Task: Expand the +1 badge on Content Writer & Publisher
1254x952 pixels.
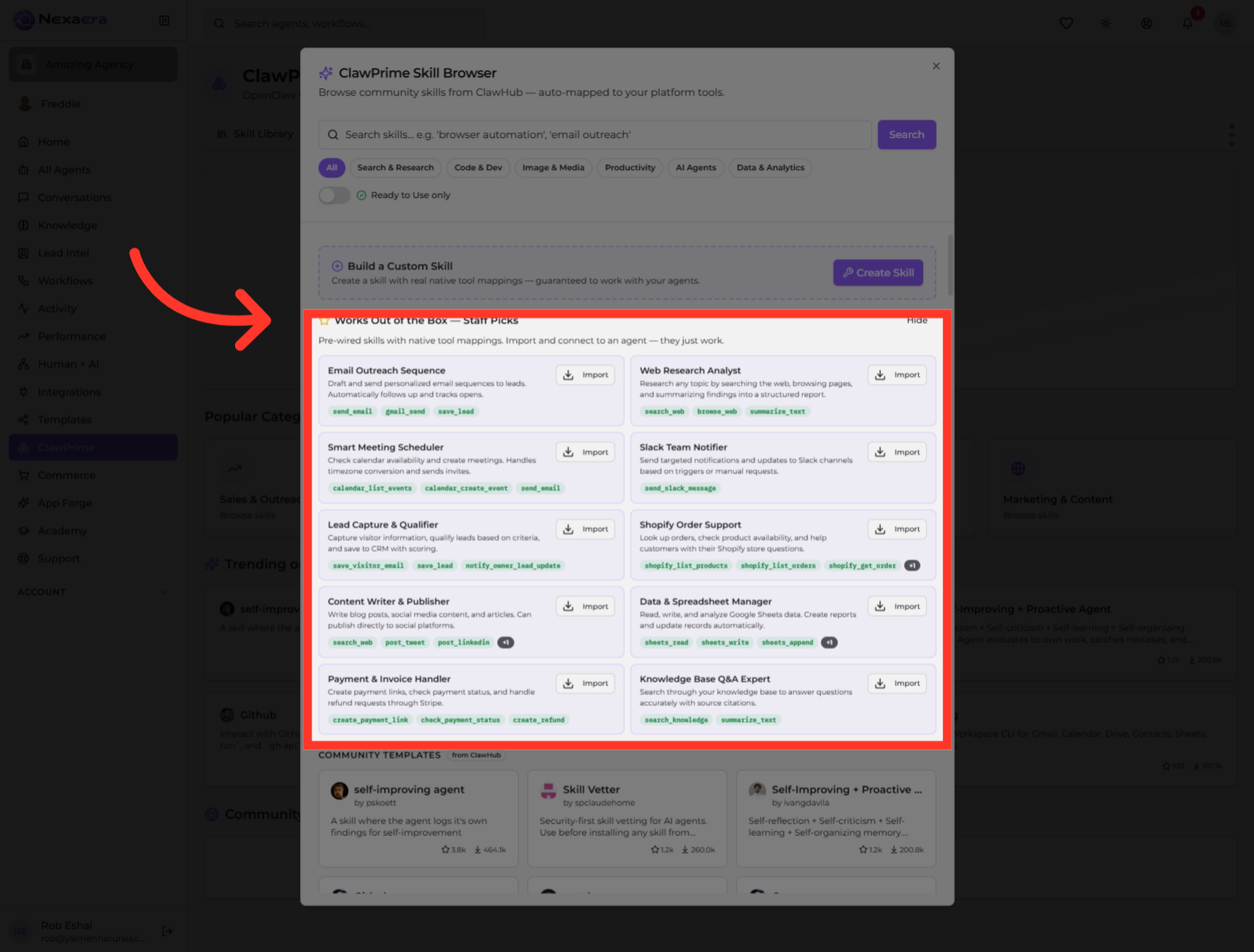Action: pos(505,642)
